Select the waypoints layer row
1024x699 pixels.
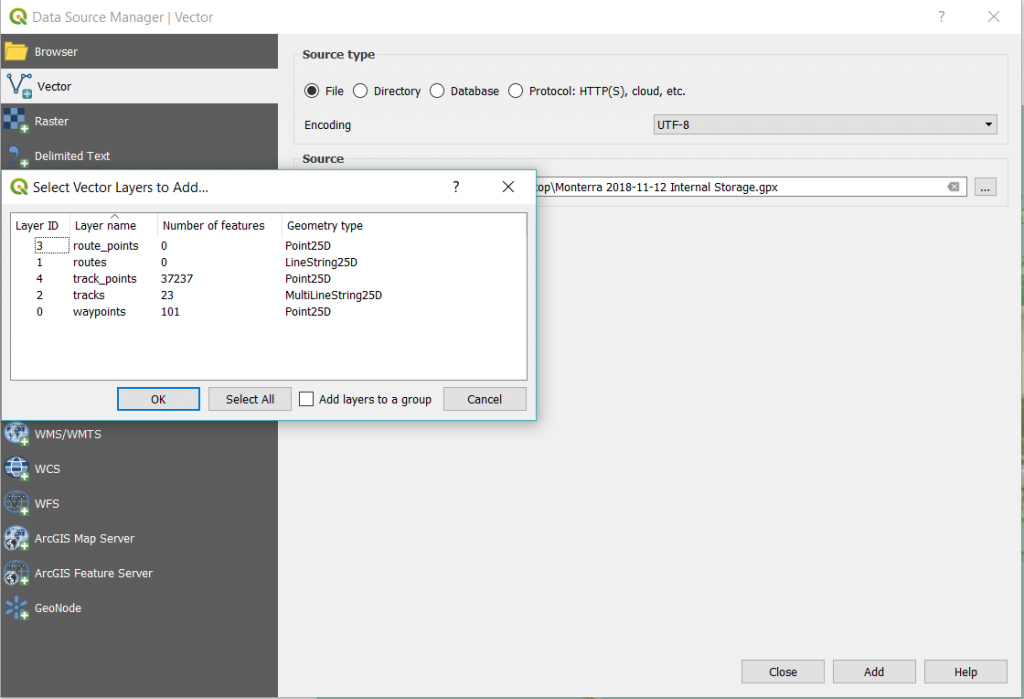pos(268,312)
